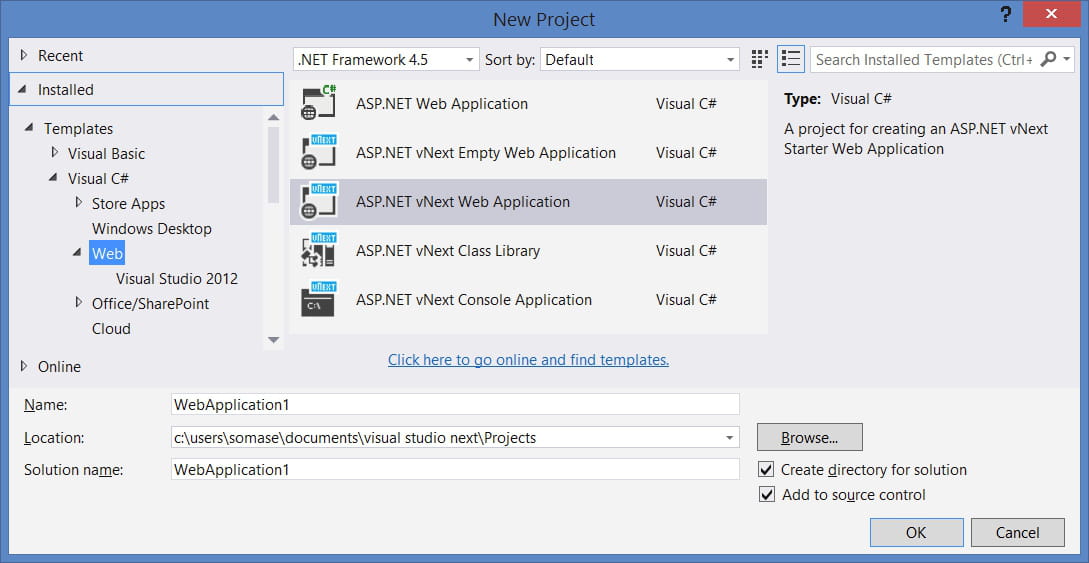Click the tree scrollbar down arrow
This screenshot has height=563, width=1089.
pos(274,339)
